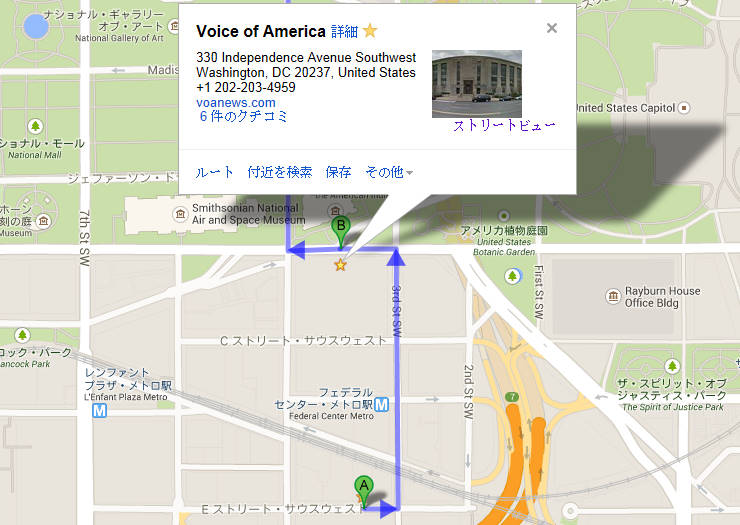Click the 2nd St SW street label
This screenshot has height=525, width=740.
(x=468, y=392)
